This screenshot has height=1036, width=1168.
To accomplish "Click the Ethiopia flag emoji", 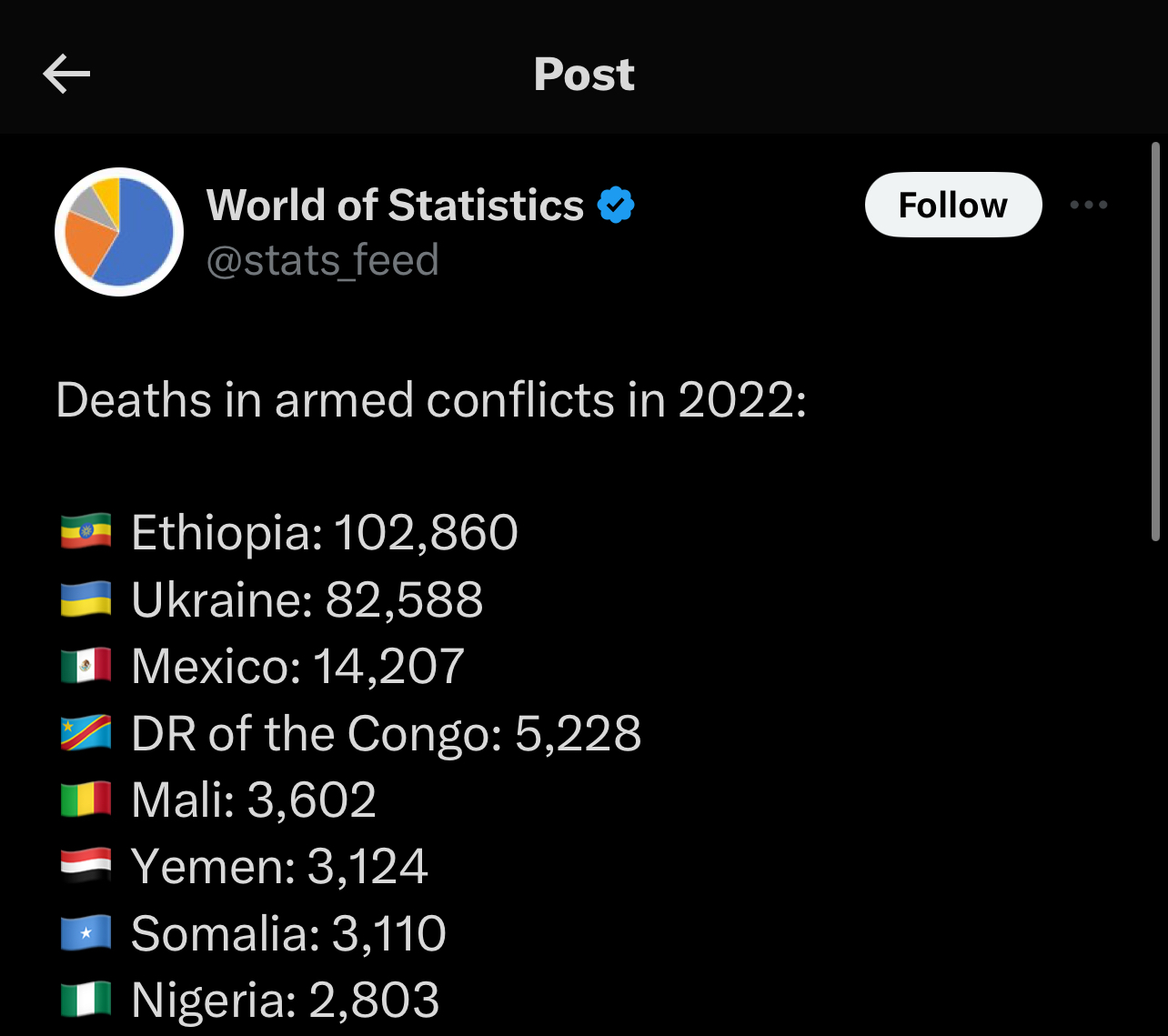I will (86, 532).
